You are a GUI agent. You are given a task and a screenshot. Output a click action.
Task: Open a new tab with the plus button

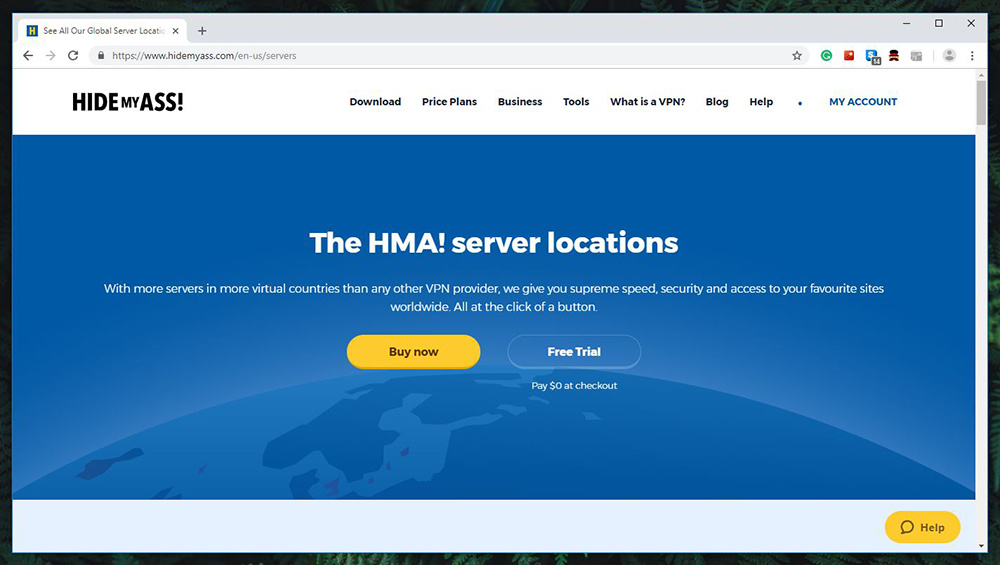(202, 31)
